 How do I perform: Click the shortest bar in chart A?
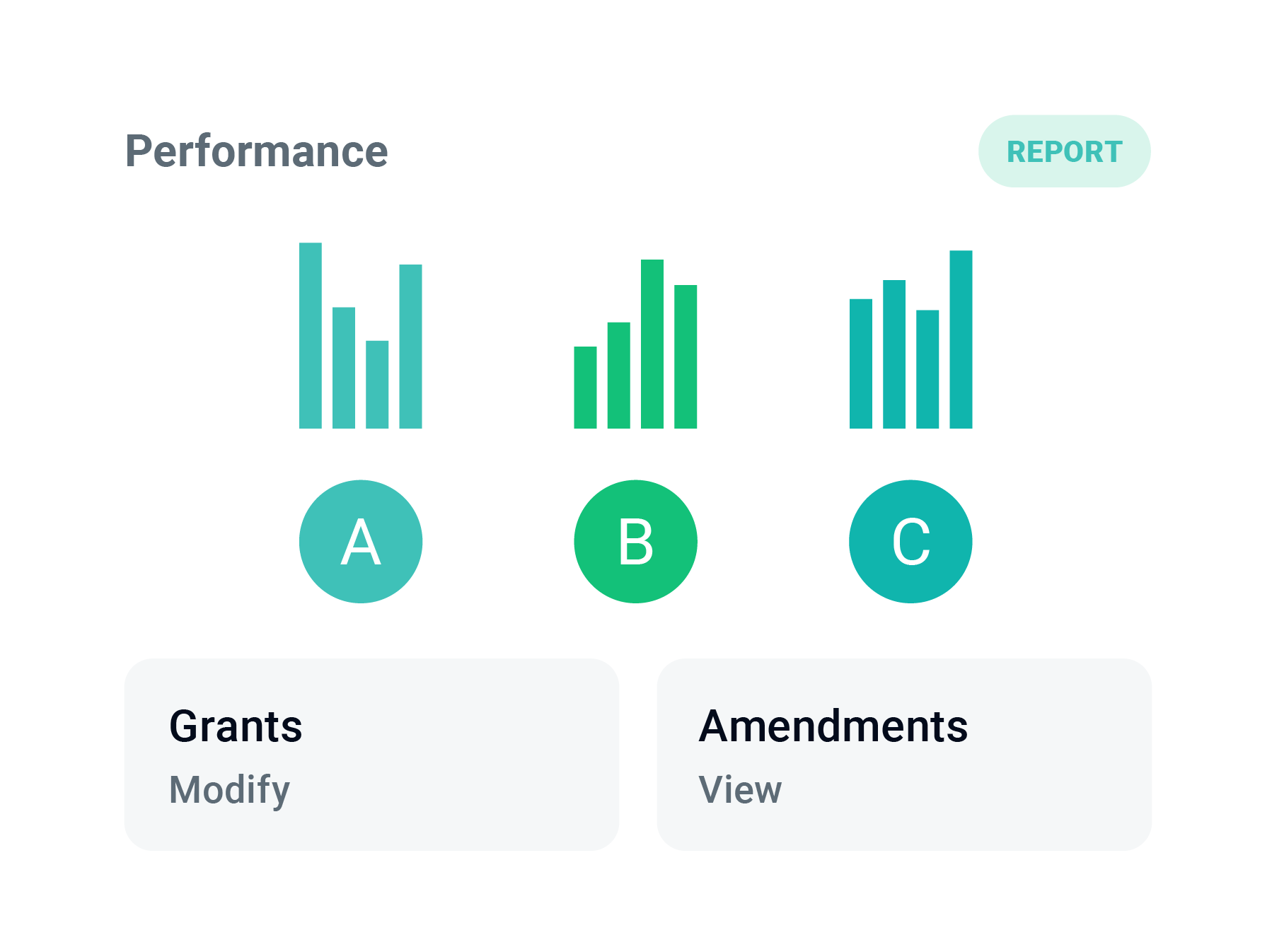point(377,385)
